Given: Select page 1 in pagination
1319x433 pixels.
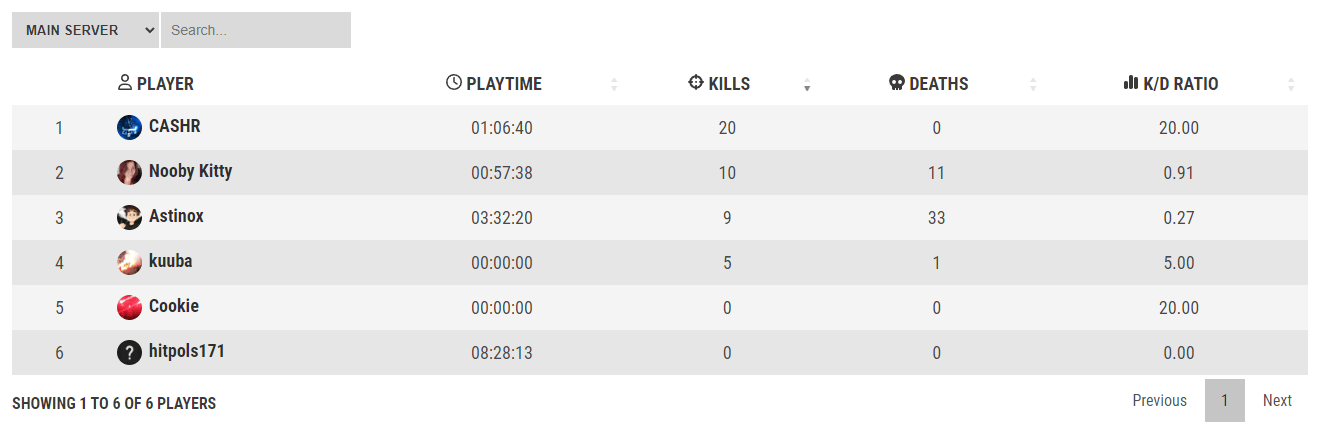Looking at the screenshot, I should [x=1225, y=400].
